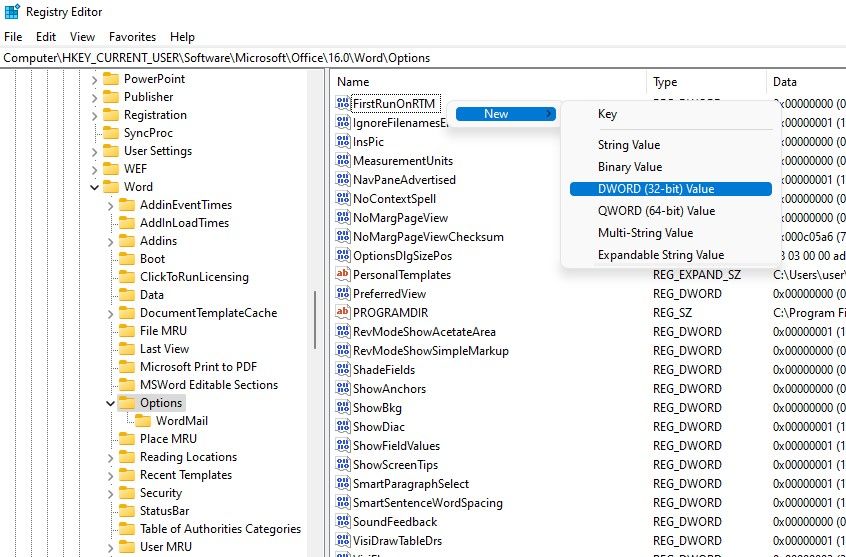Expand the Addins key
The height and width of the screenshot is (557, 846).
[x=111, y=242]
